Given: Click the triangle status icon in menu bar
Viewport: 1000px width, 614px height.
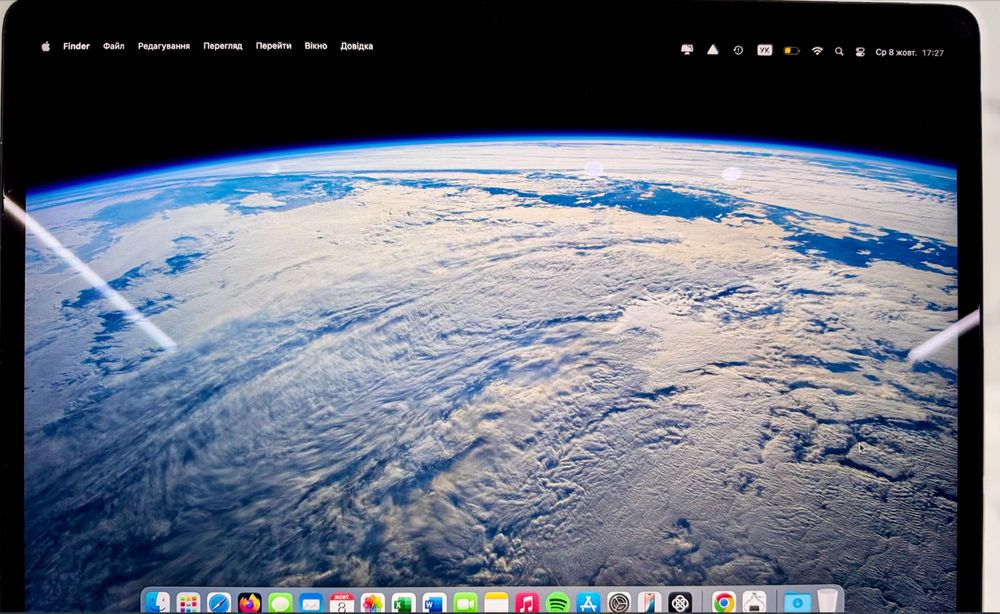Looking at the screenshot, I should coord(713,50).
